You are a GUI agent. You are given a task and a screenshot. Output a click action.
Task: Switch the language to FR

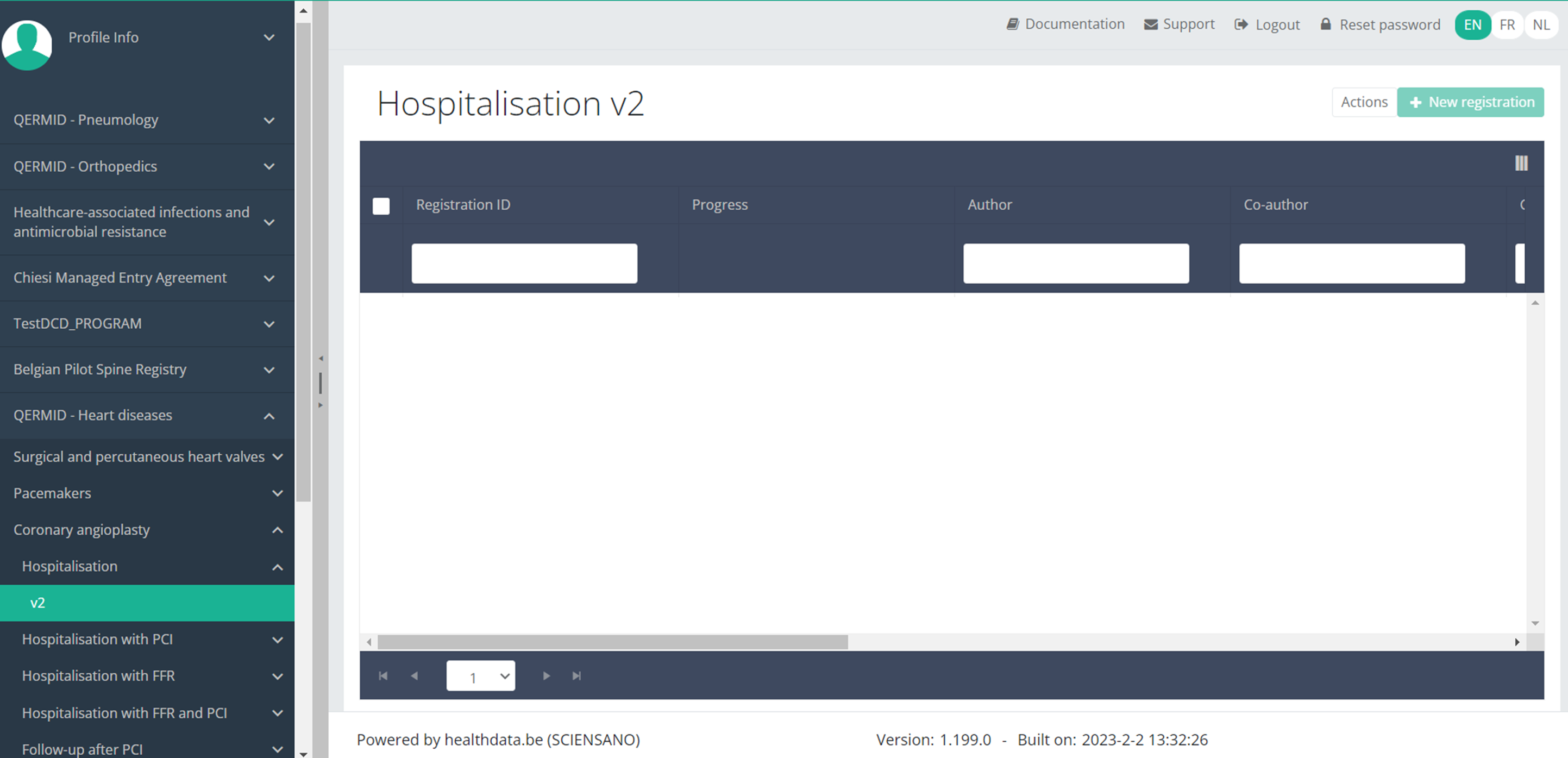click(x=1507, y=25)
